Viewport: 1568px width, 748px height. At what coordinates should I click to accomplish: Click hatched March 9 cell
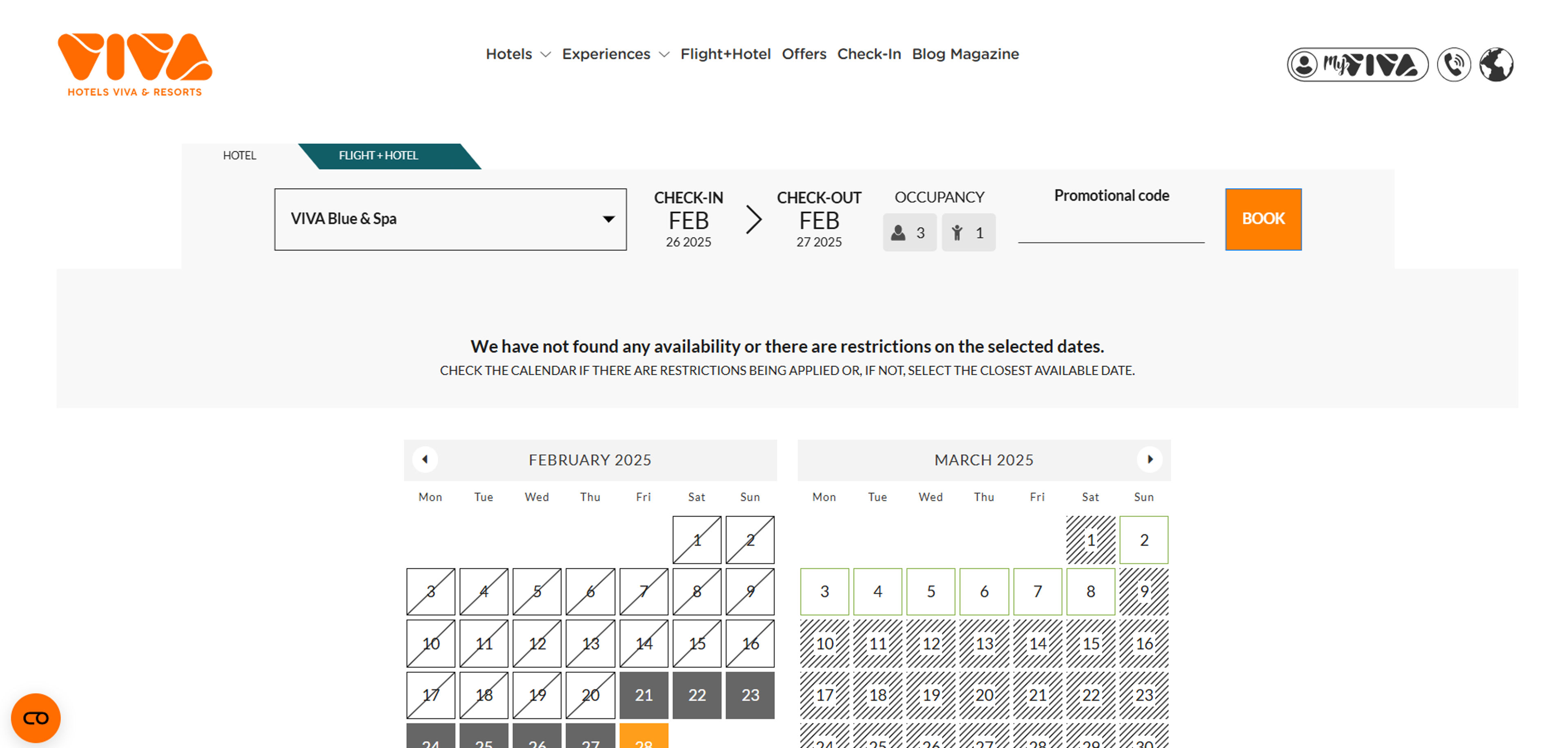(x=1144, y=592)
